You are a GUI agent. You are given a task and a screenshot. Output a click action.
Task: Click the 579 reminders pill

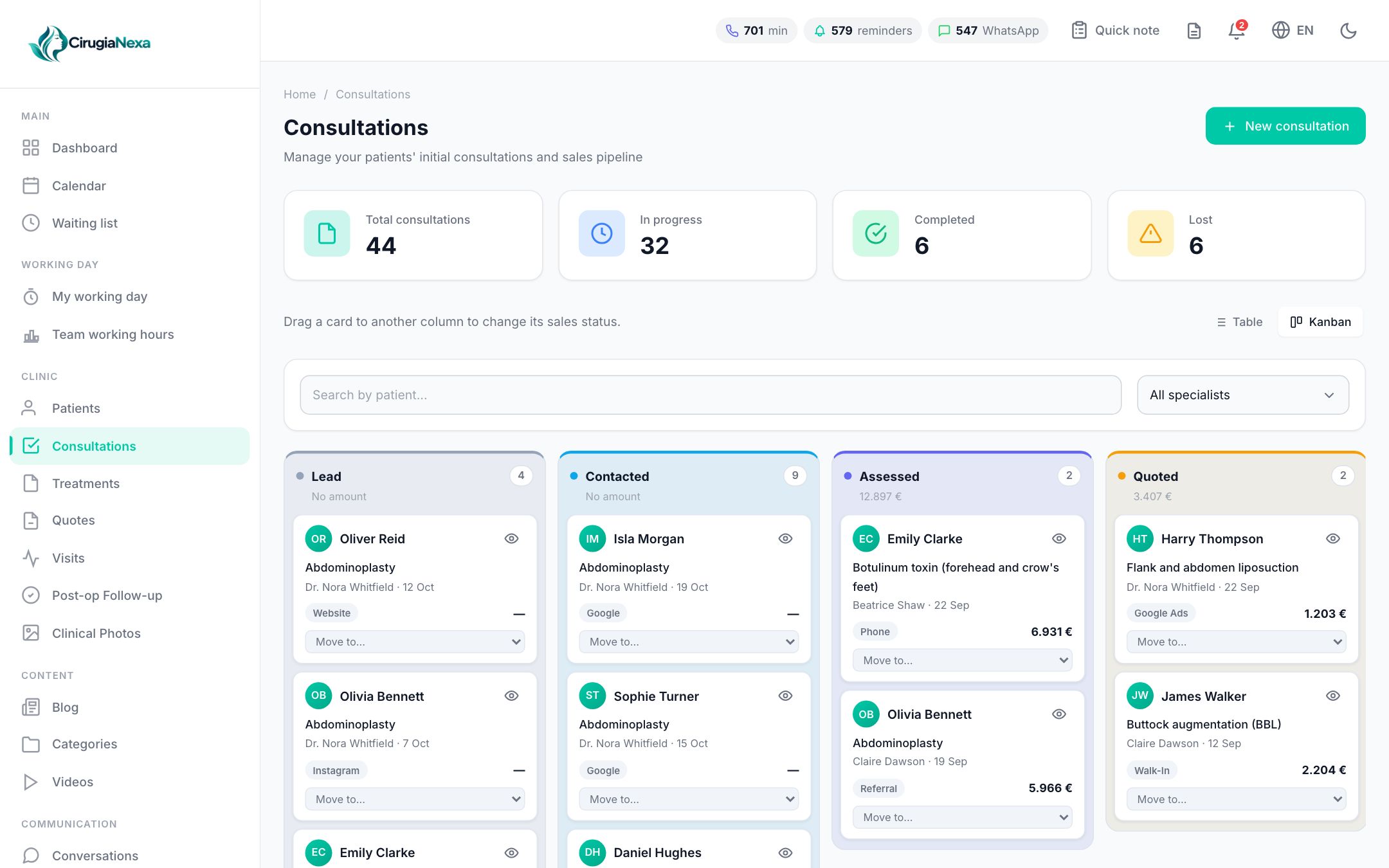pyautogui.click(x=862, y=30)
